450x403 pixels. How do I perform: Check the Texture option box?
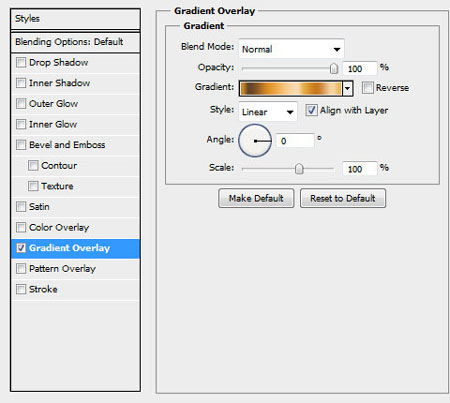33,186
